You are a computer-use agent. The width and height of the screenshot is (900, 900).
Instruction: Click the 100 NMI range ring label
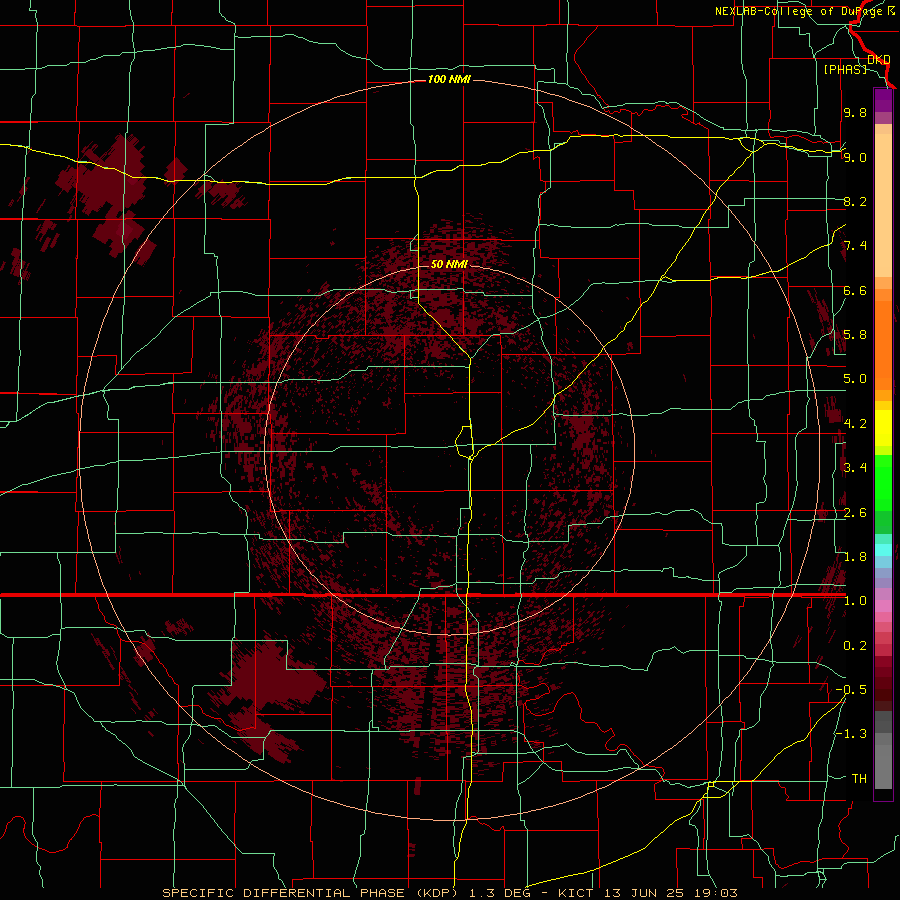point(449,79)
